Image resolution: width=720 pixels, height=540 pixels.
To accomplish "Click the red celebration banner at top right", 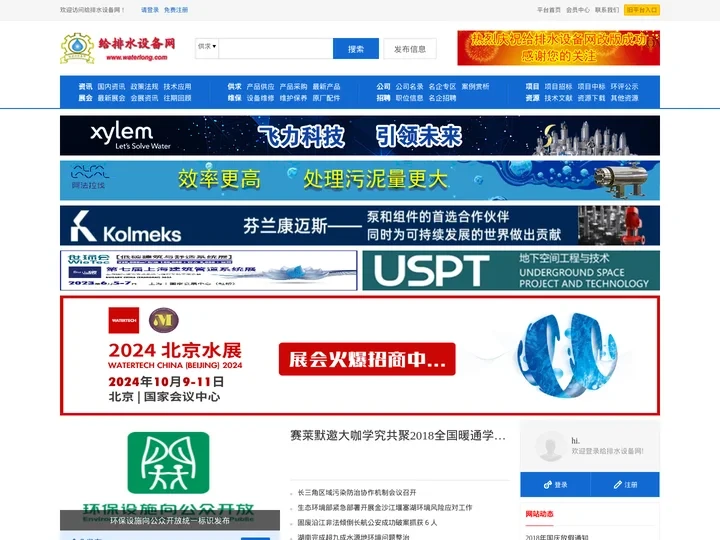I will point(558,48).
